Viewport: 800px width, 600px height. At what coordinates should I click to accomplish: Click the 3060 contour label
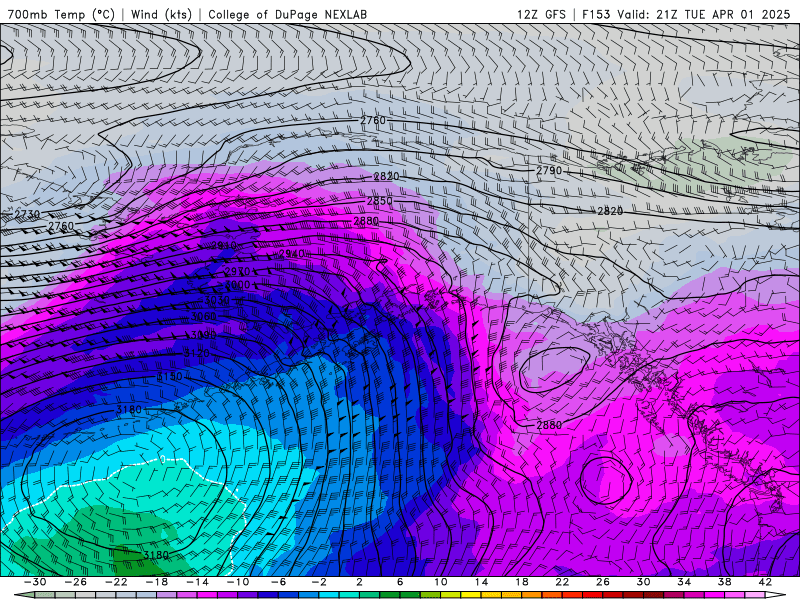pyautogui.click(x=204, y=317)
